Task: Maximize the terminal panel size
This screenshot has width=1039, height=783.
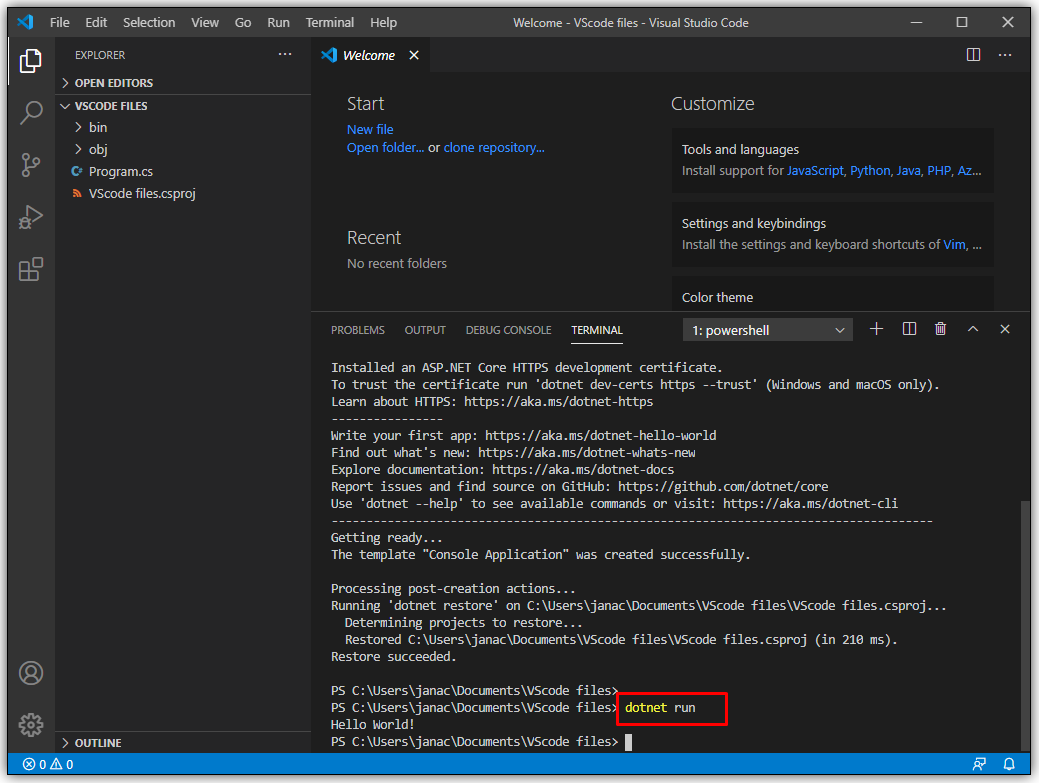Action: click(973, 329)
